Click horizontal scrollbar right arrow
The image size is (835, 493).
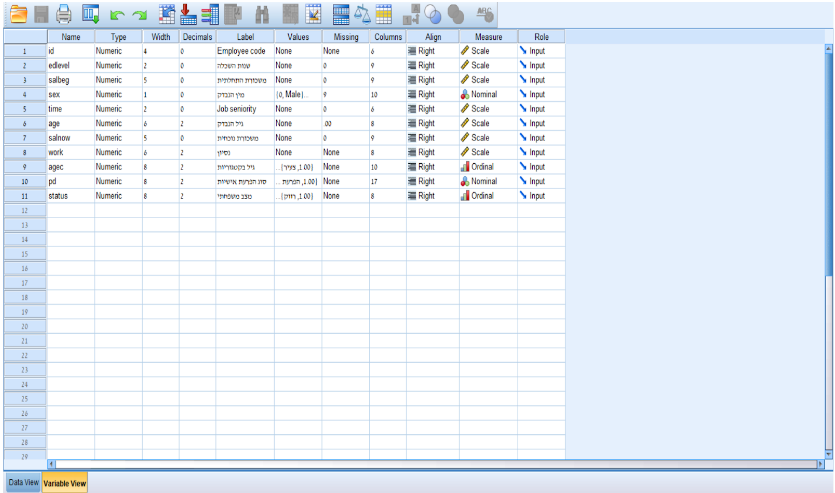820,464
